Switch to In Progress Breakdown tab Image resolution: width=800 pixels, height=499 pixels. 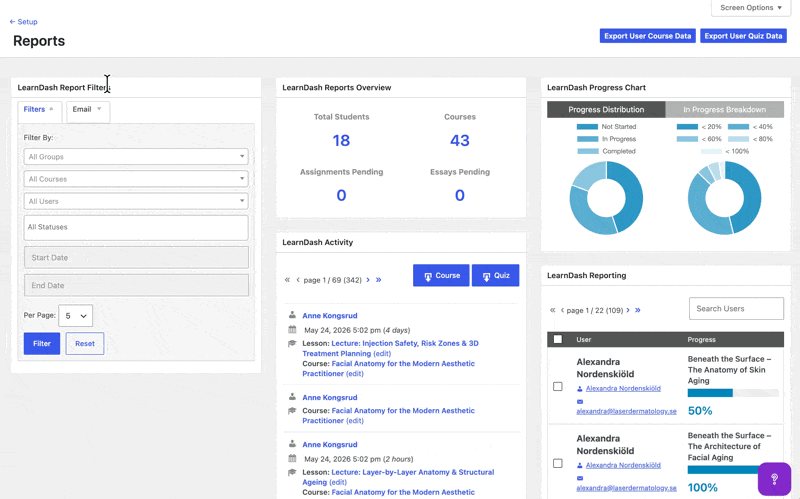tap(724, 109)
